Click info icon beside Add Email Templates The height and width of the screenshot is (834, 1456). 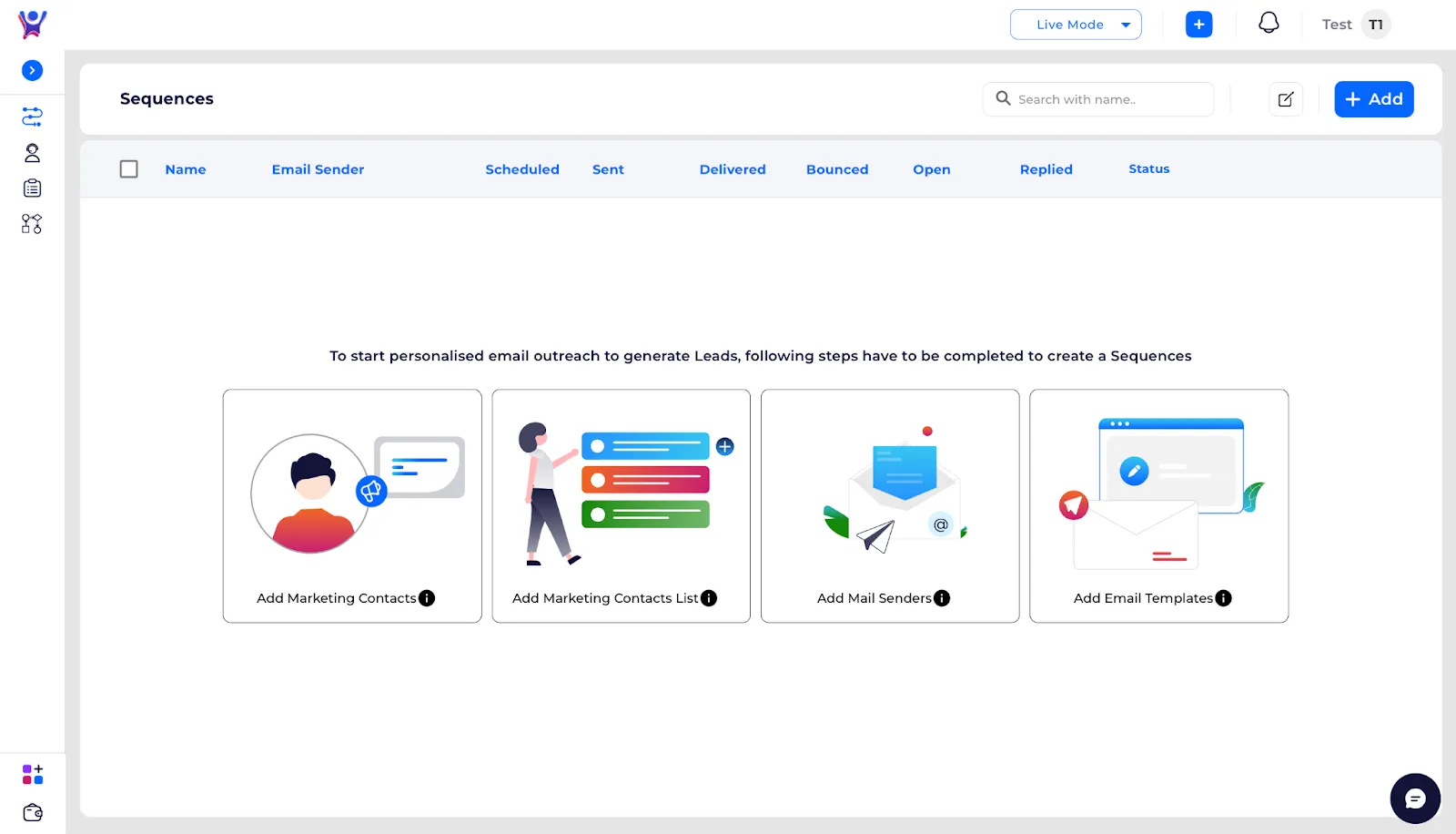point(1224,598)
